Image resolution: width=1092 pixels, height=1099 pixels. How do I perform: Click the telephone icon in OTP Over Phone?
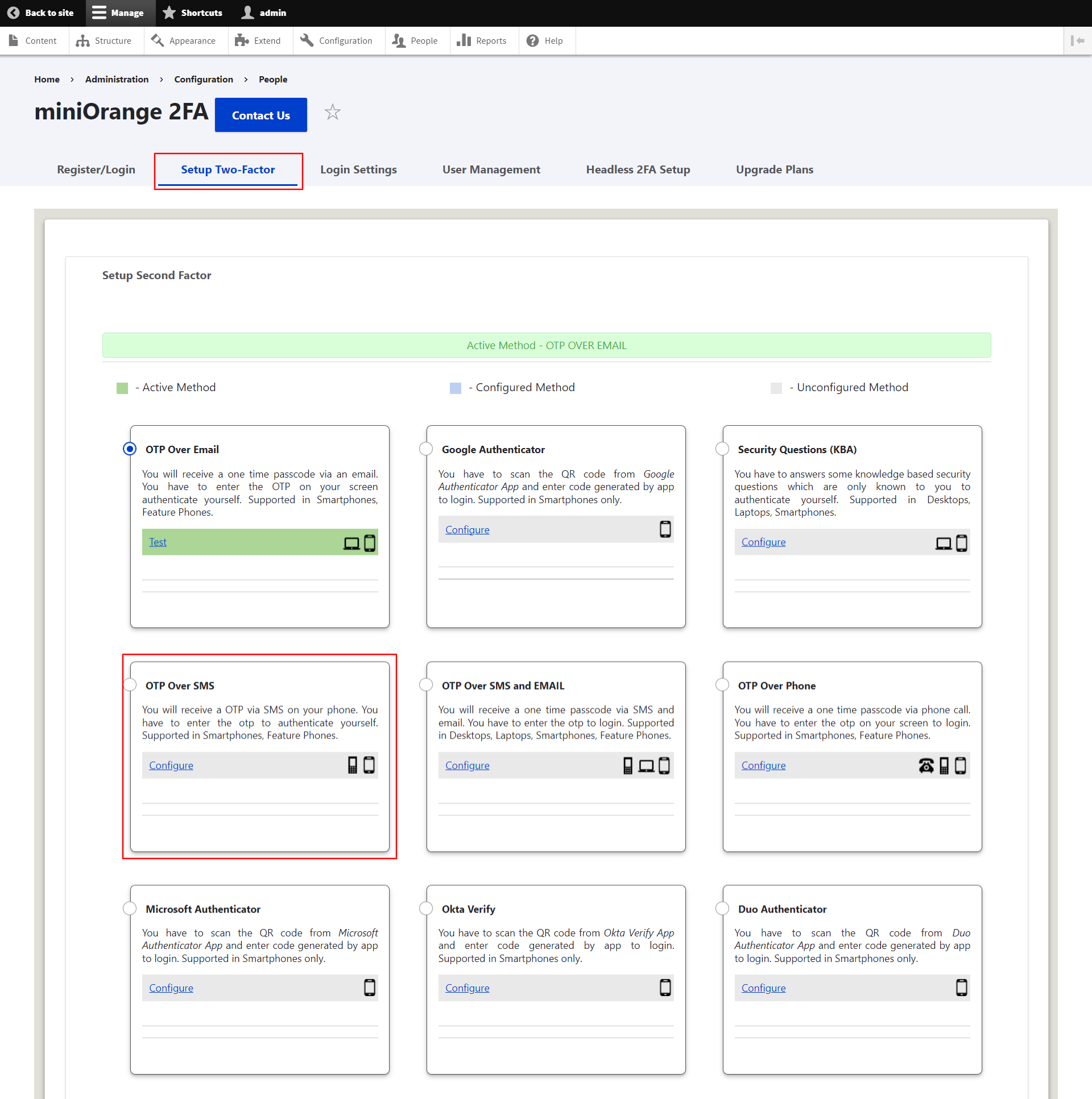(926, 766)
